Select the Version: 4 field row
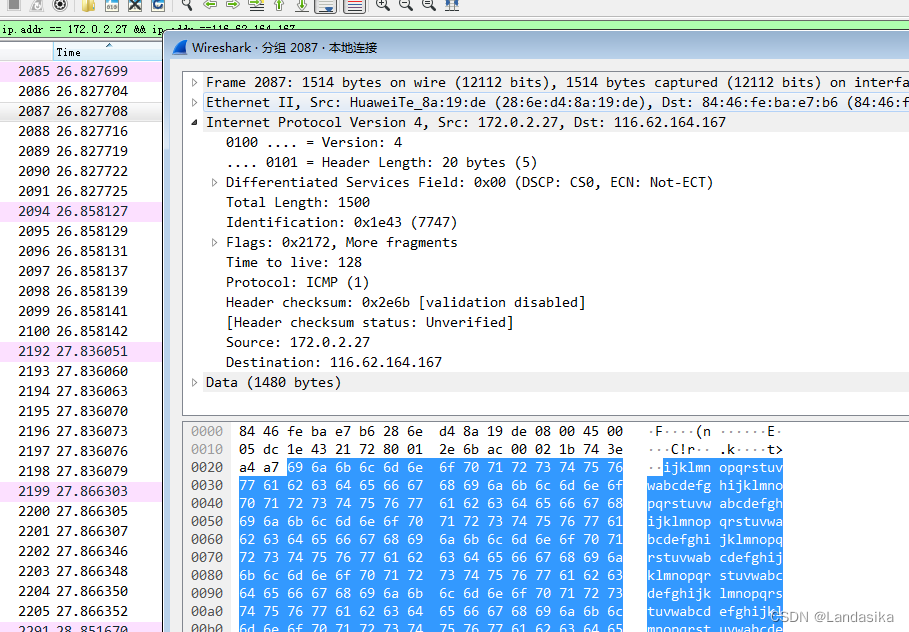 [x=314, y=143]
